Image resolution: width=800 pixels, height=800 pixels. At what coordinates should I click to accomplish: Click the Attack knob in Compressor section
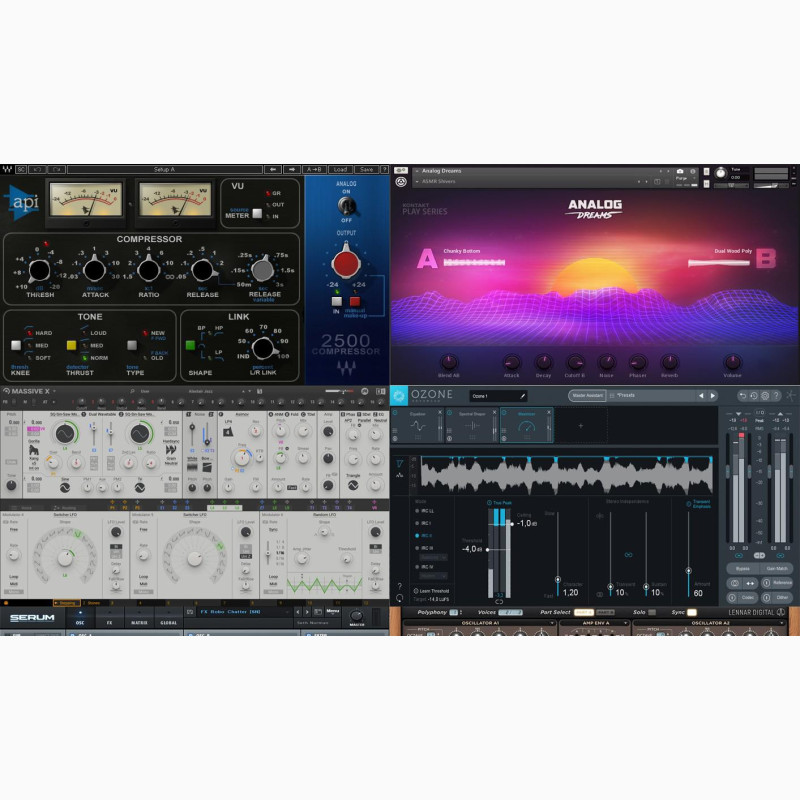coord(94,270)
